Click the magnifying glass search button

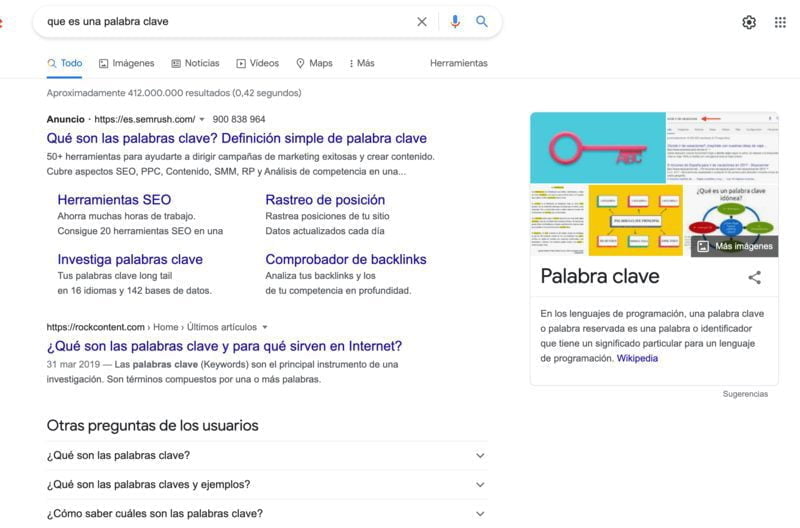(x=482, y=22)
